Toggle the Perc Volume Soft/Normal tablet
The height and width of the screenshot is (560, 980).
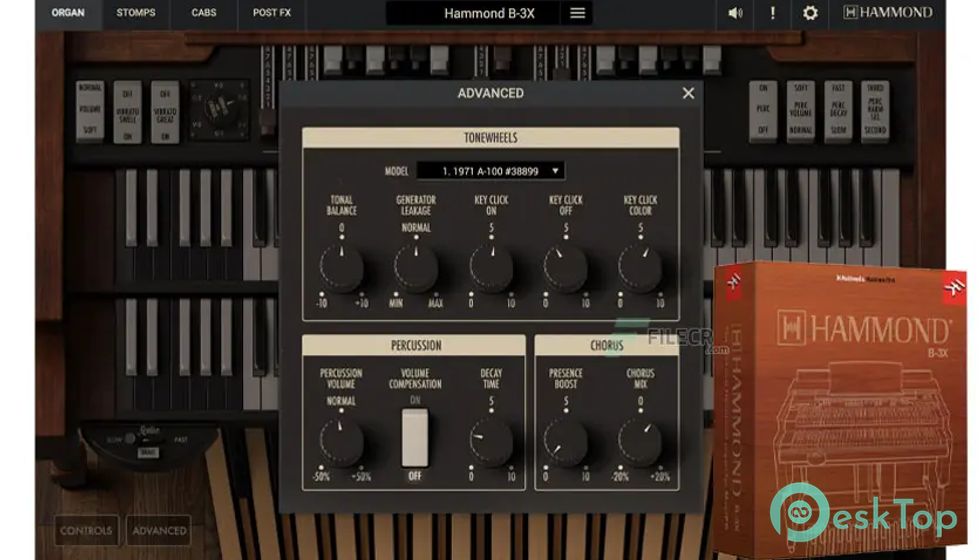point(801,110)
